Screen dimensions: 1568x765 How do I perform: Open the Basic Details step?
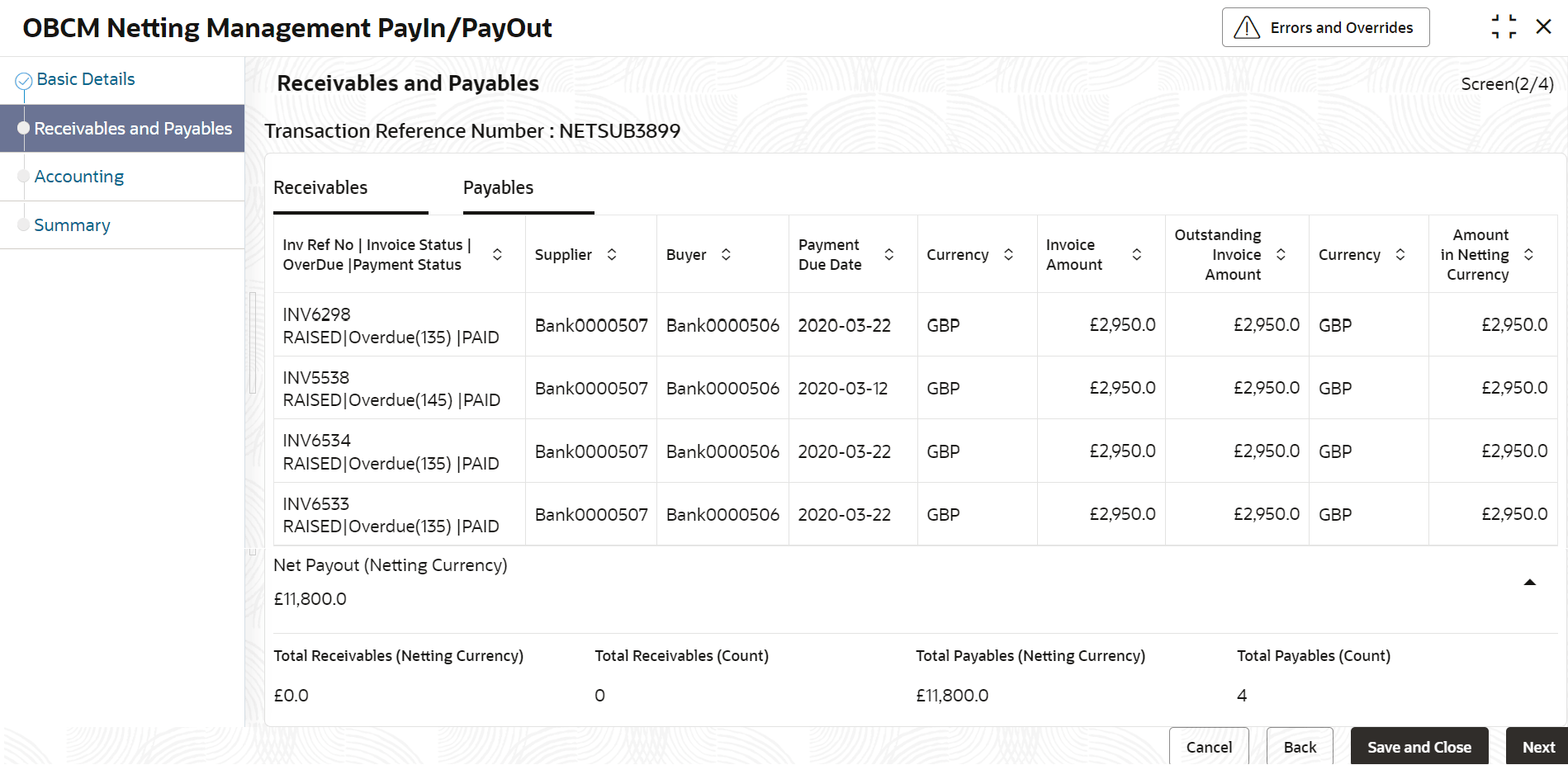point(86,79)
